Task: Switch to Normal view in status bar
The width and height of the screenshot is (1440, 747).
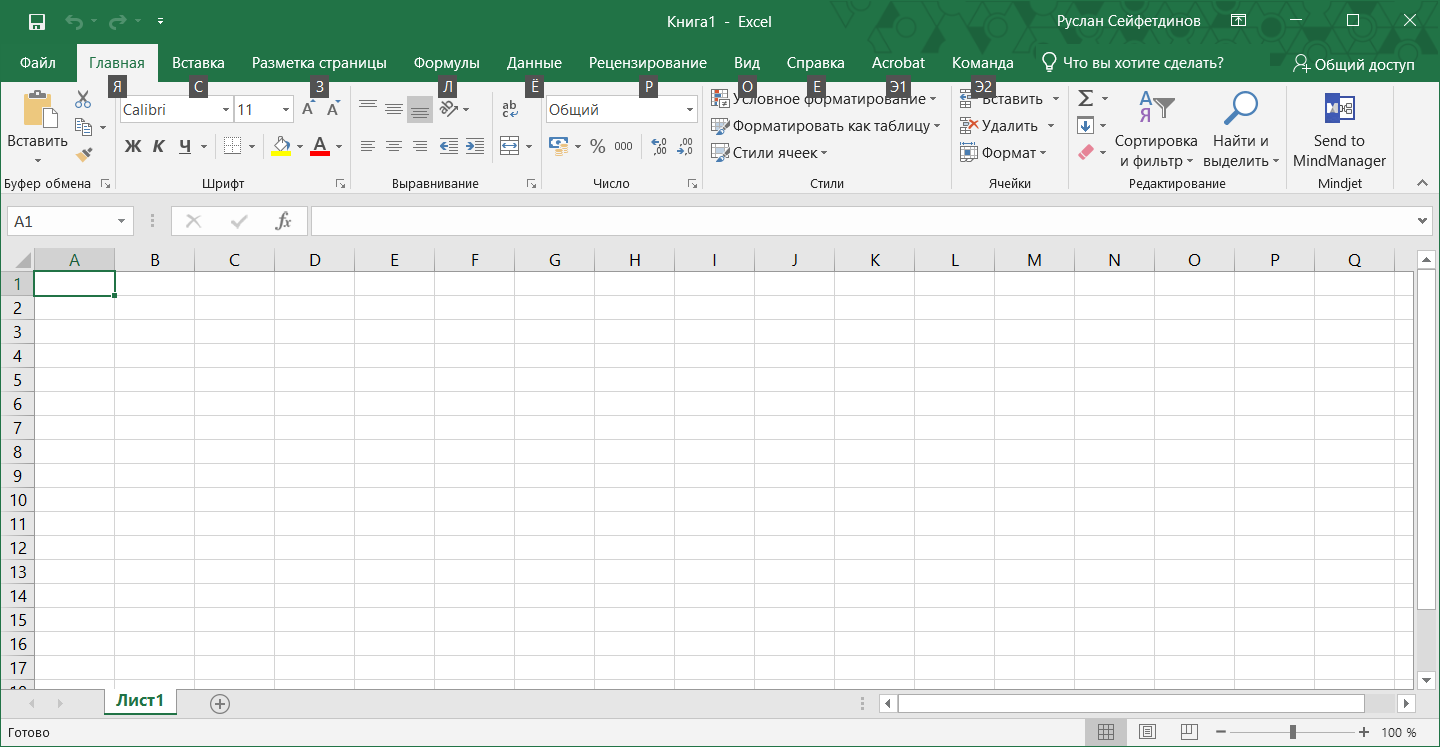Action: [1106, 732]
